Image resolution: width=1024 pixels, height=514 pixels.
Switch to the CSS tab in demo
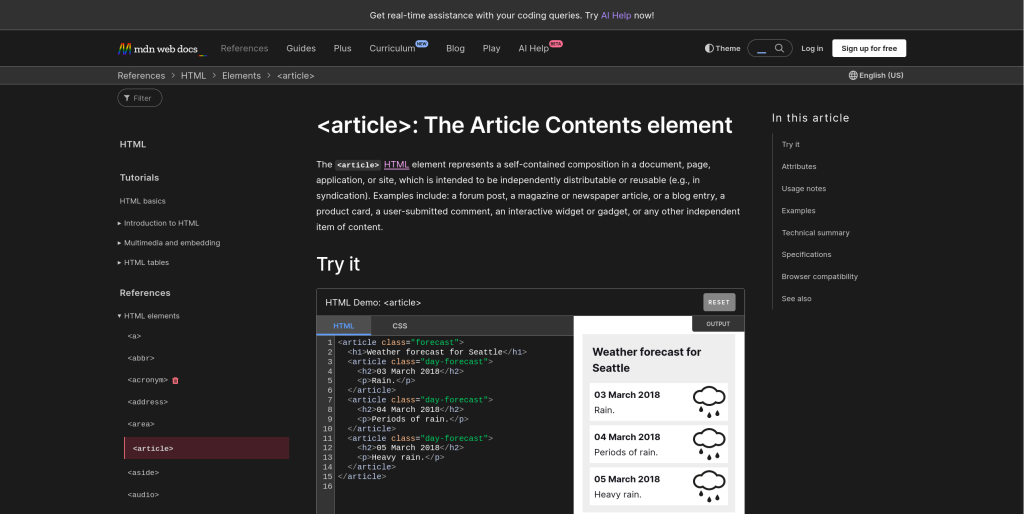coord(400,326)
